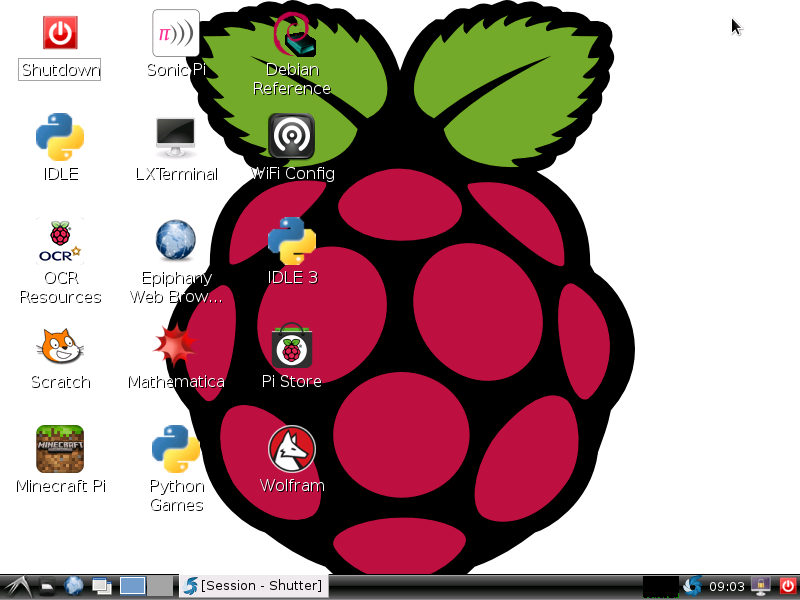Select the WiFi Config icon
Screen dimensions: 800x600
pos(291,136)
